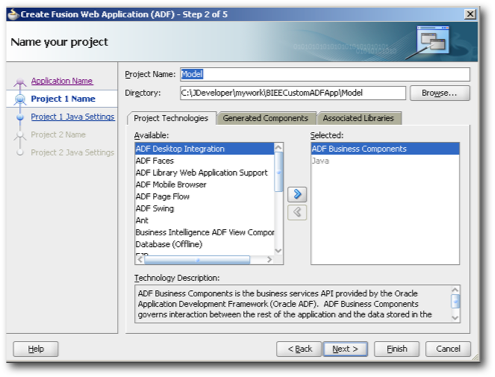Screen dimensions: 495x377
Task: Click the Project Name input field
Action: click(x=325, y=74)
